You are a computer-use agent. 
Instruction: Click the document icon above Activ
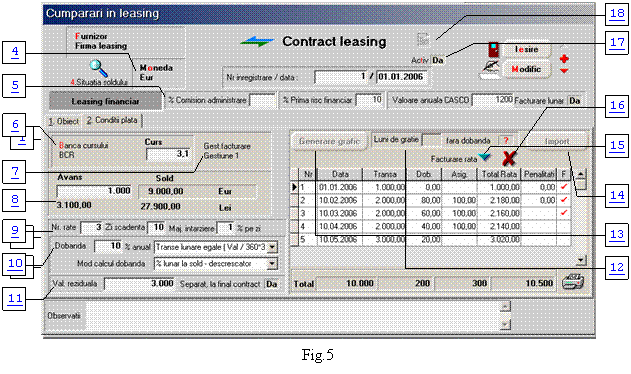pyautogui.click(x=423, y=39)
